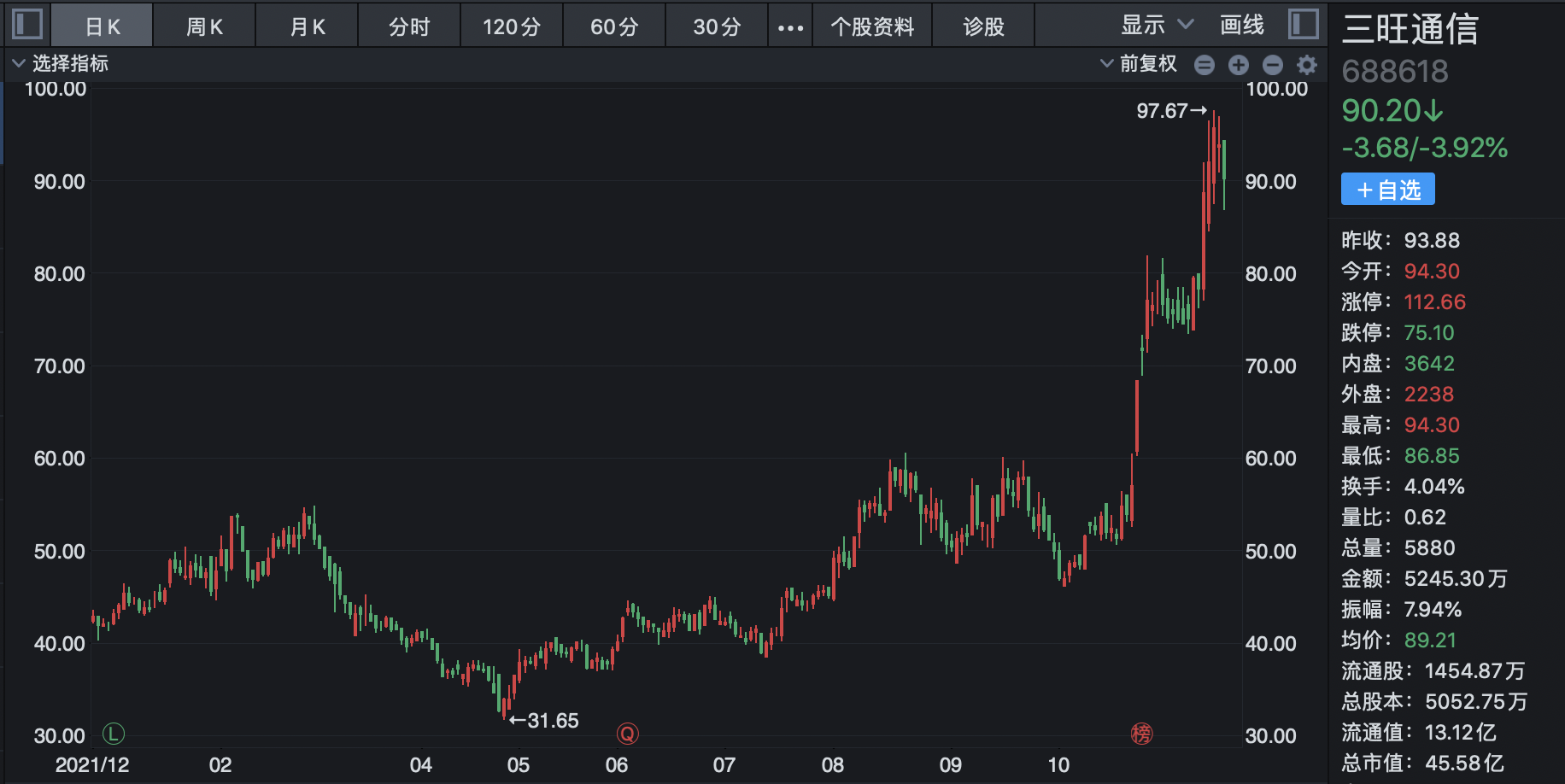Zoom out the chart with minus icon

click(x=1273, y=65)
